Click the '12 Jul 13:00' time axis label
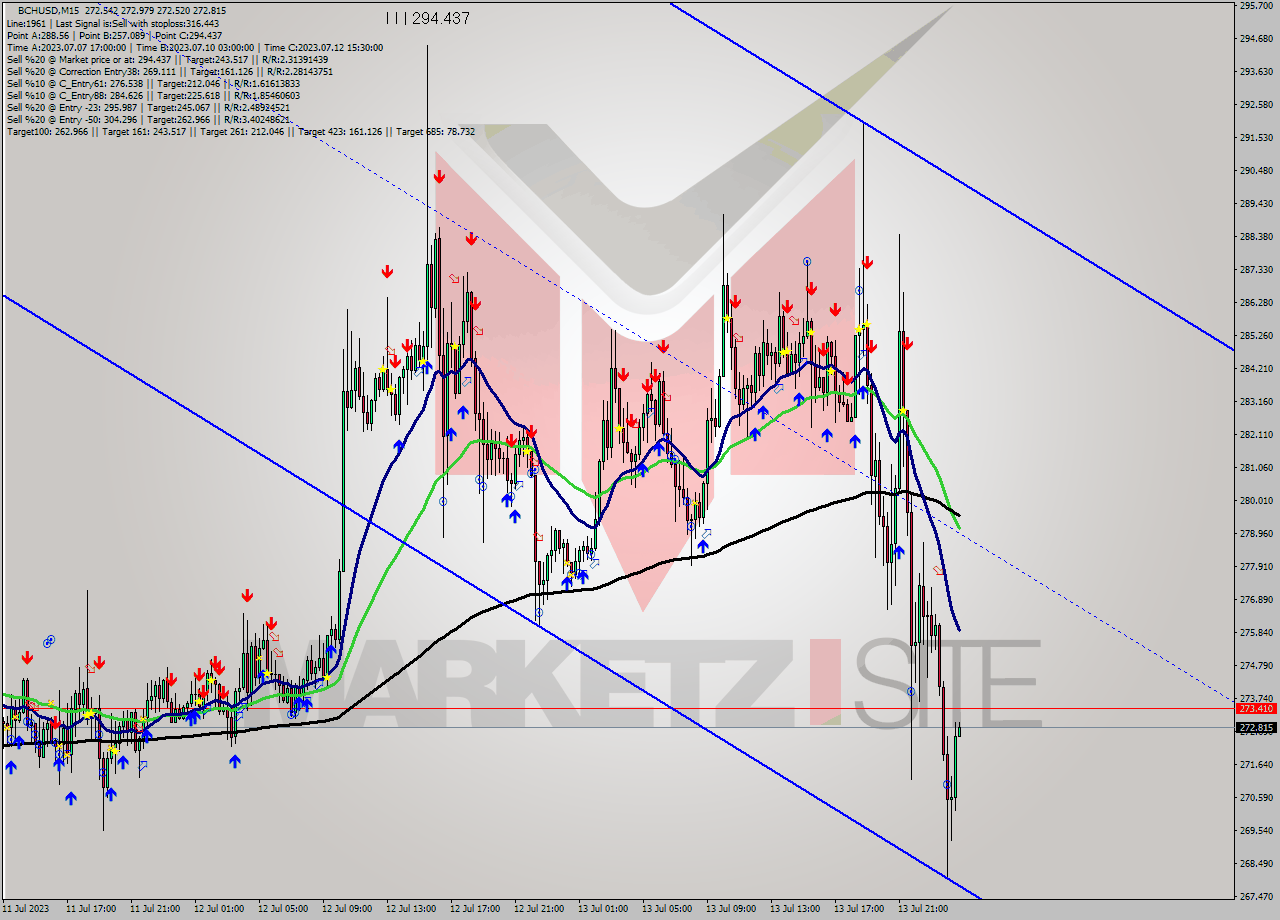 [x=411, y=910]
